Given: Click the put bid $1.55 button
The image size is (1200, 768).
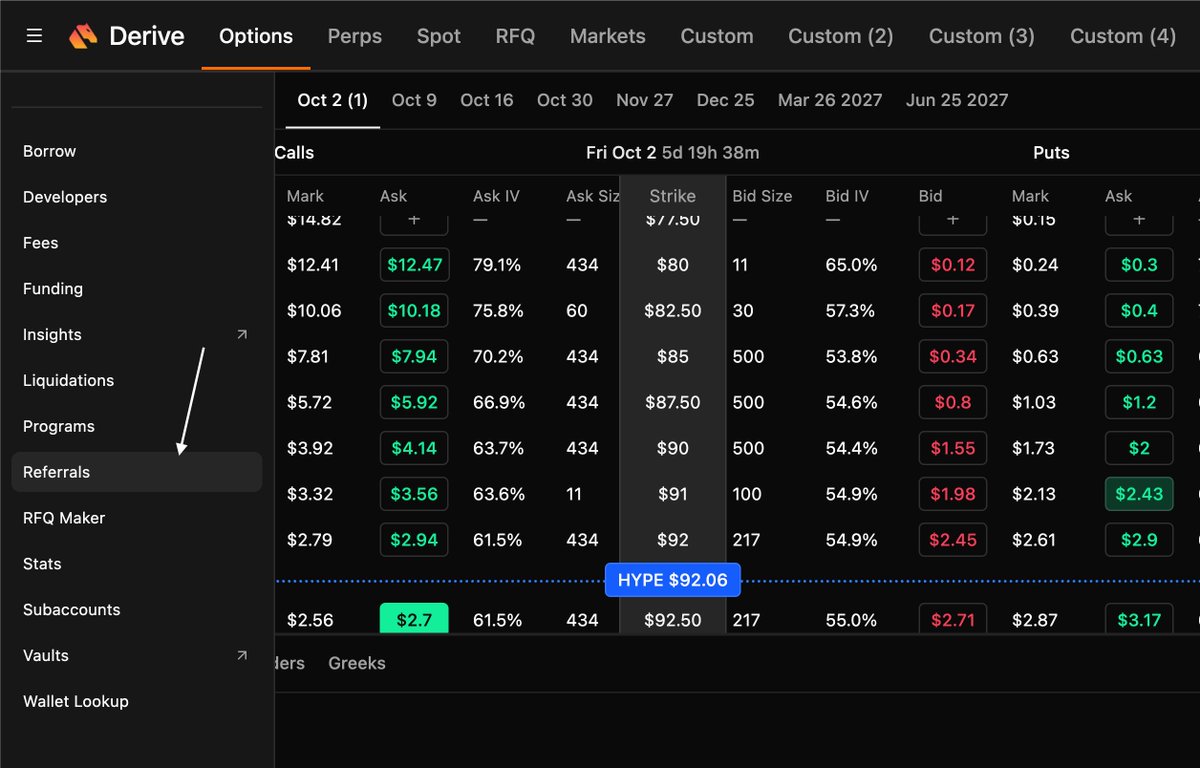Looking at the screenshot, I should tap(953, 449).
